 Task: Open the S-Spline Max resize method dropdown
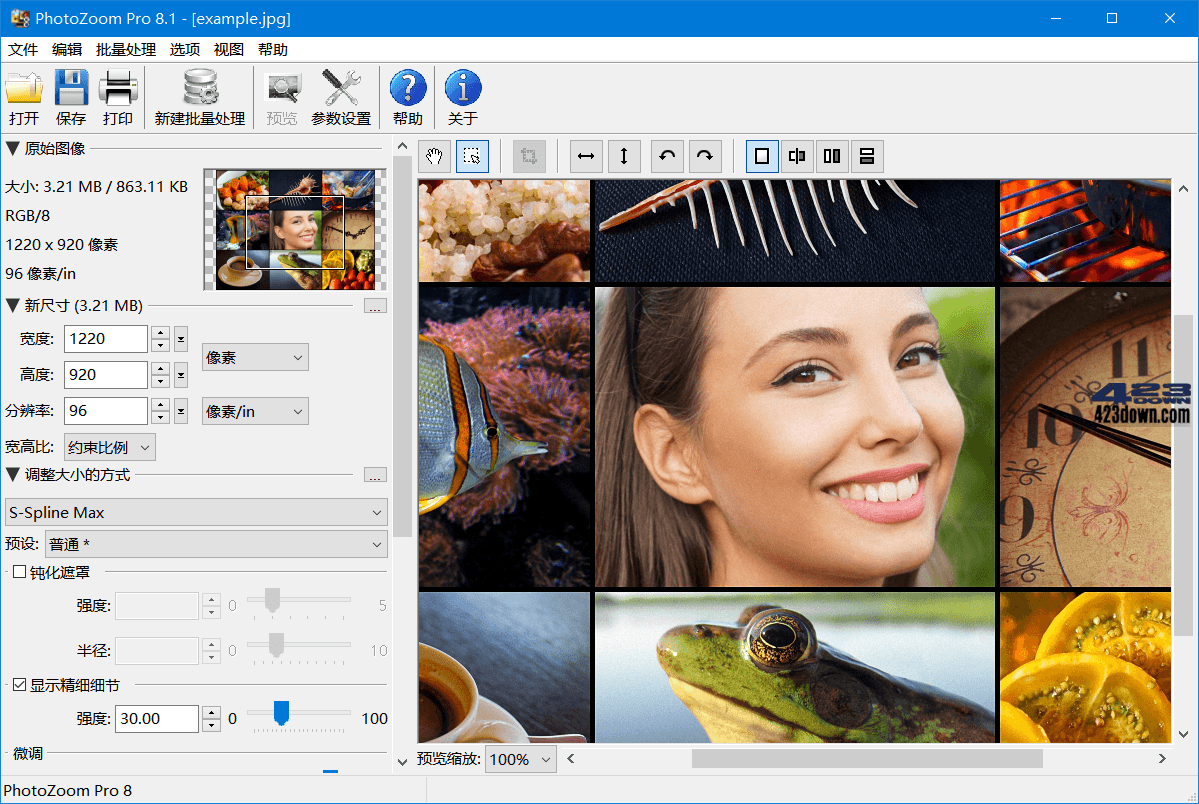coord(196,511)
